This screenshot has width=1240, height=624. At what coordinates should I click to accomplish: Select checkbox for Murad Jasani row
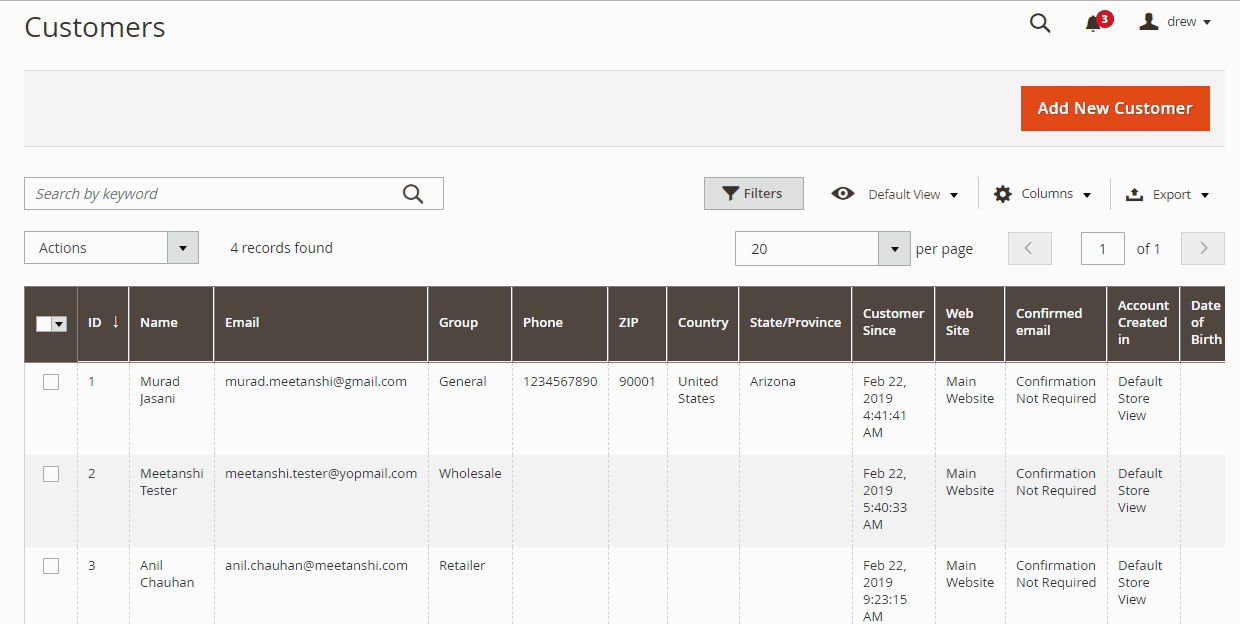coord(51,382)
